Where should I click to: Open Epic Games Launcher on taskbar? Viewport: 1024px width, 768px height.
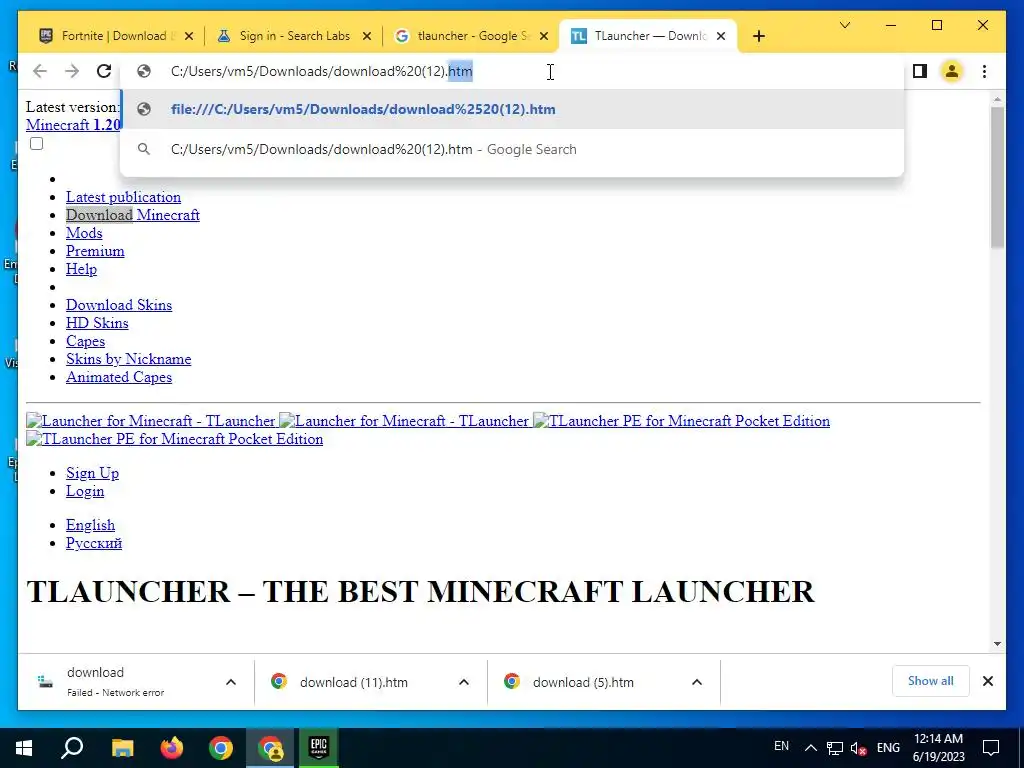coord(319,748)
